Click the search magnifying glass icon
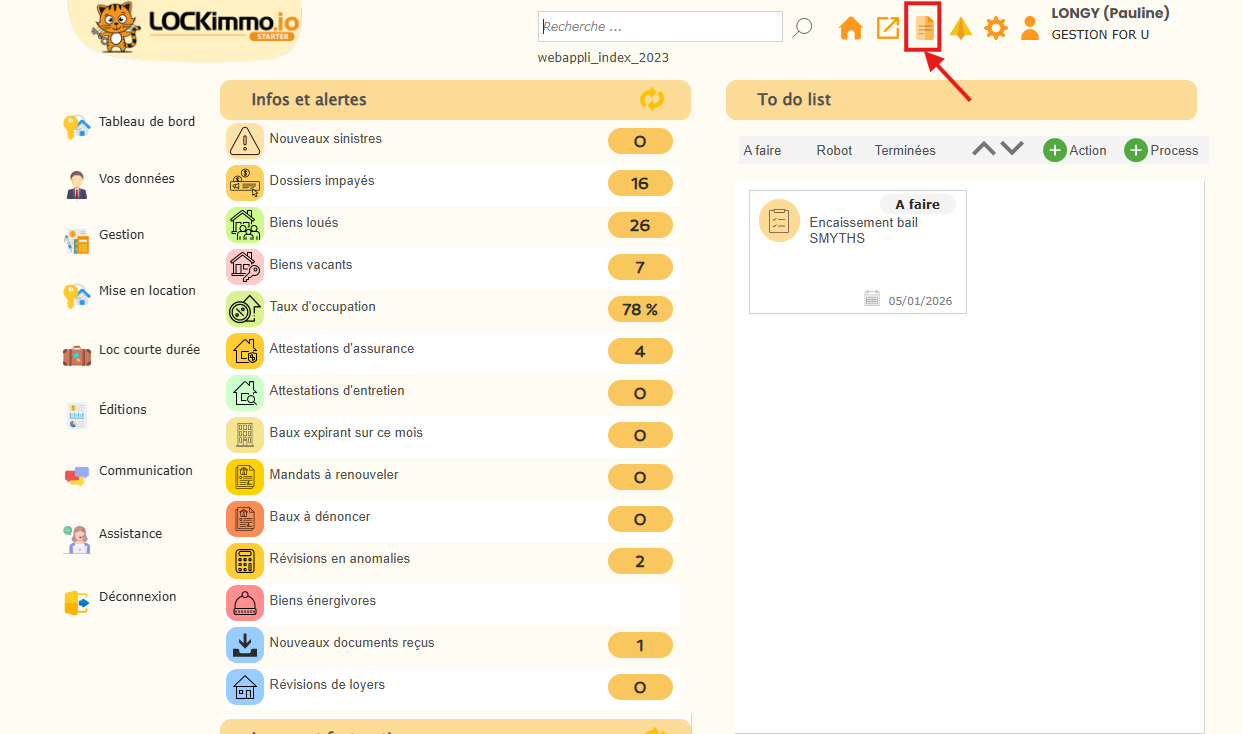This screenshot has height=734, width=1243. pos(802,28)
